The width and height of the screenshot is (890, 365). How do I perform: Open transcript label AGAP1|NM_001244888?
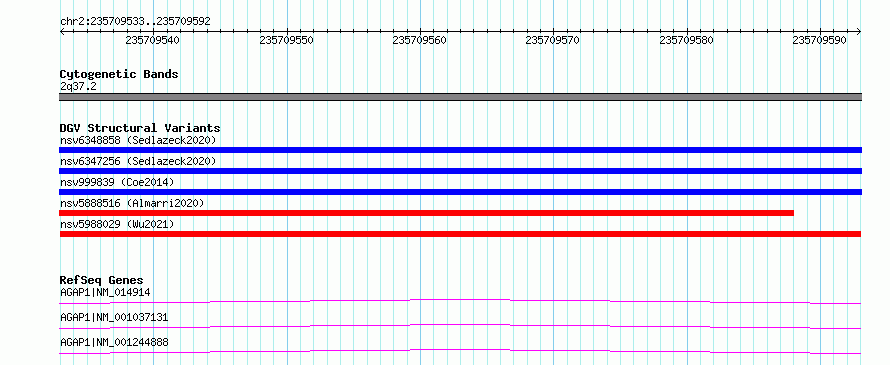(114, 342)
